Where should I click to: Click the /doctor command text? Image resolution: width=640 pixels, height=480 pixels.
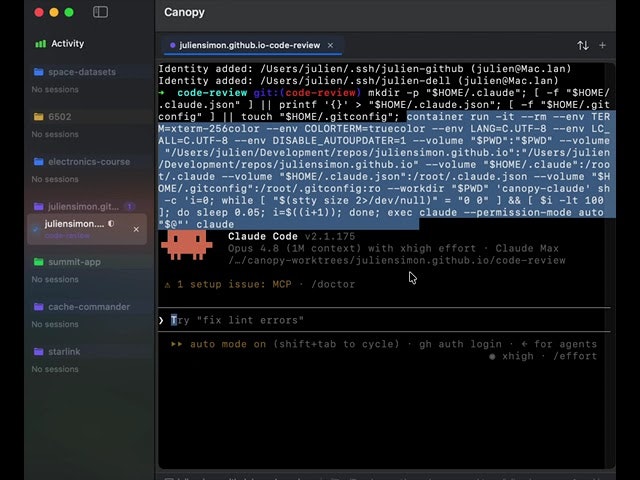[x=333, y=284]
